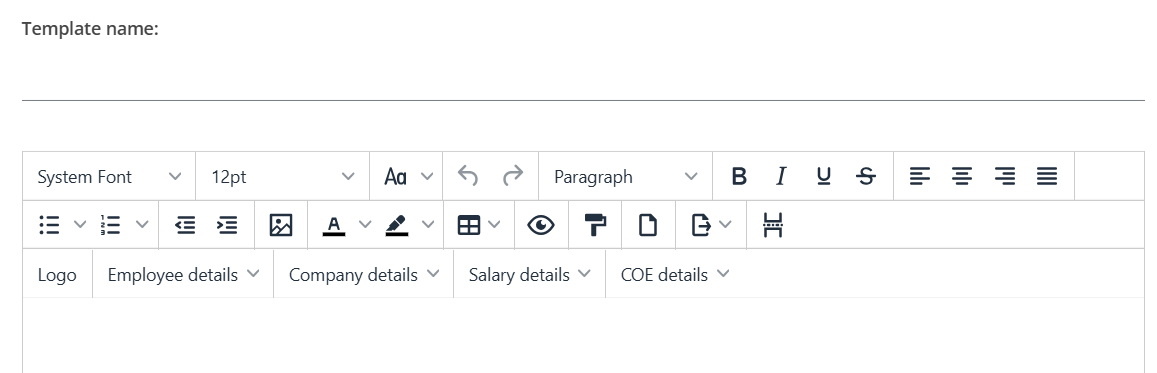Open preview with the eye icon

pyautogui.click(x=541, y=226)
